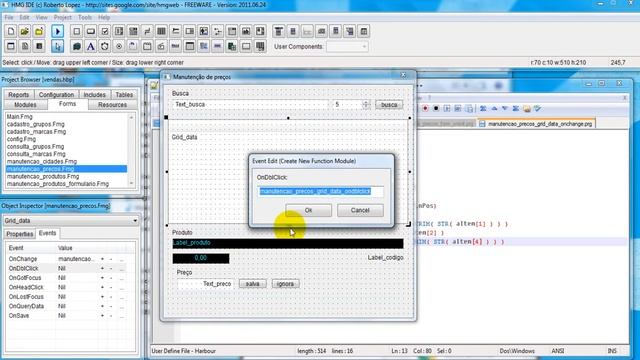
Task: Click the Close project folder icon
Action: pyautogui.click(x=39, y=31)
